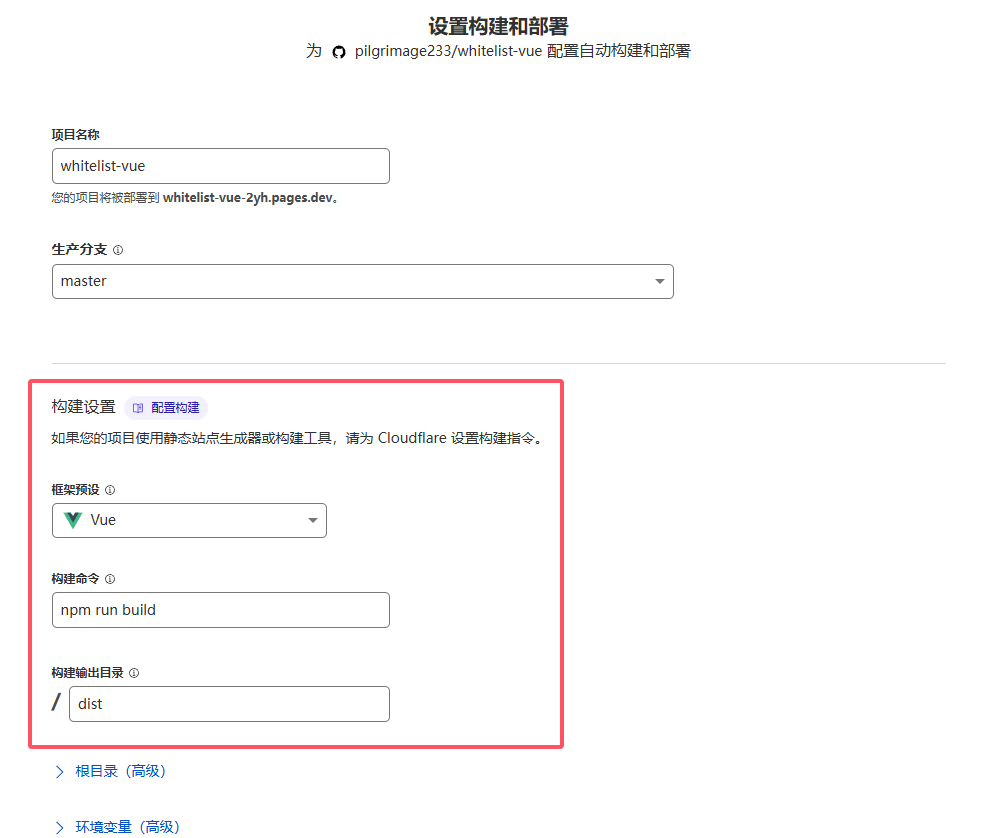The width and height of the screenshot is (999, 838).
Task: Open the 框架预设 Vue dropdown
Action: tap(189, 521)
